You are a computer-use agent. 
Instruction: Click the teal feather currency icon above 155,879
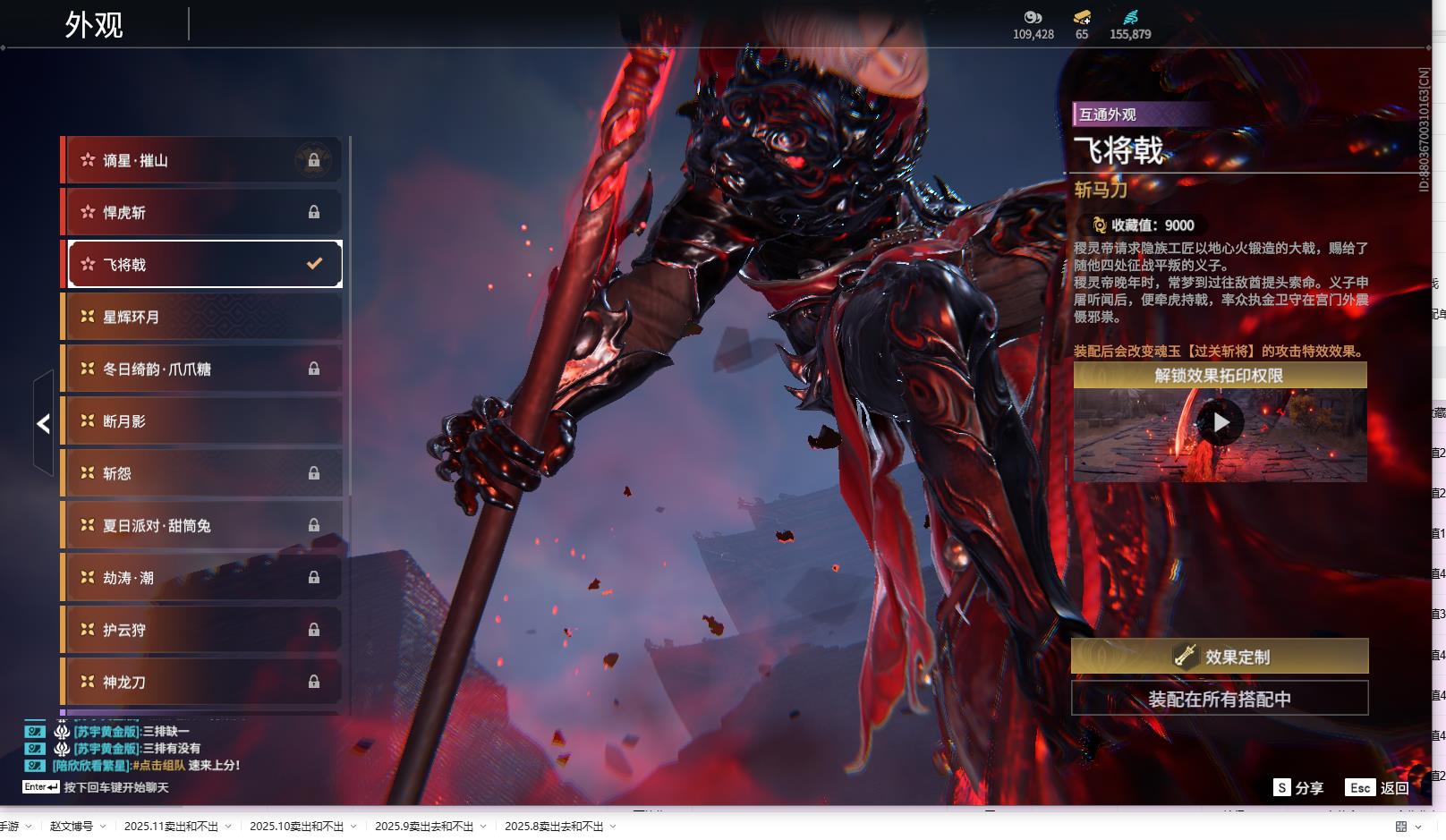pyautogui.click(x=1131, y=17)
